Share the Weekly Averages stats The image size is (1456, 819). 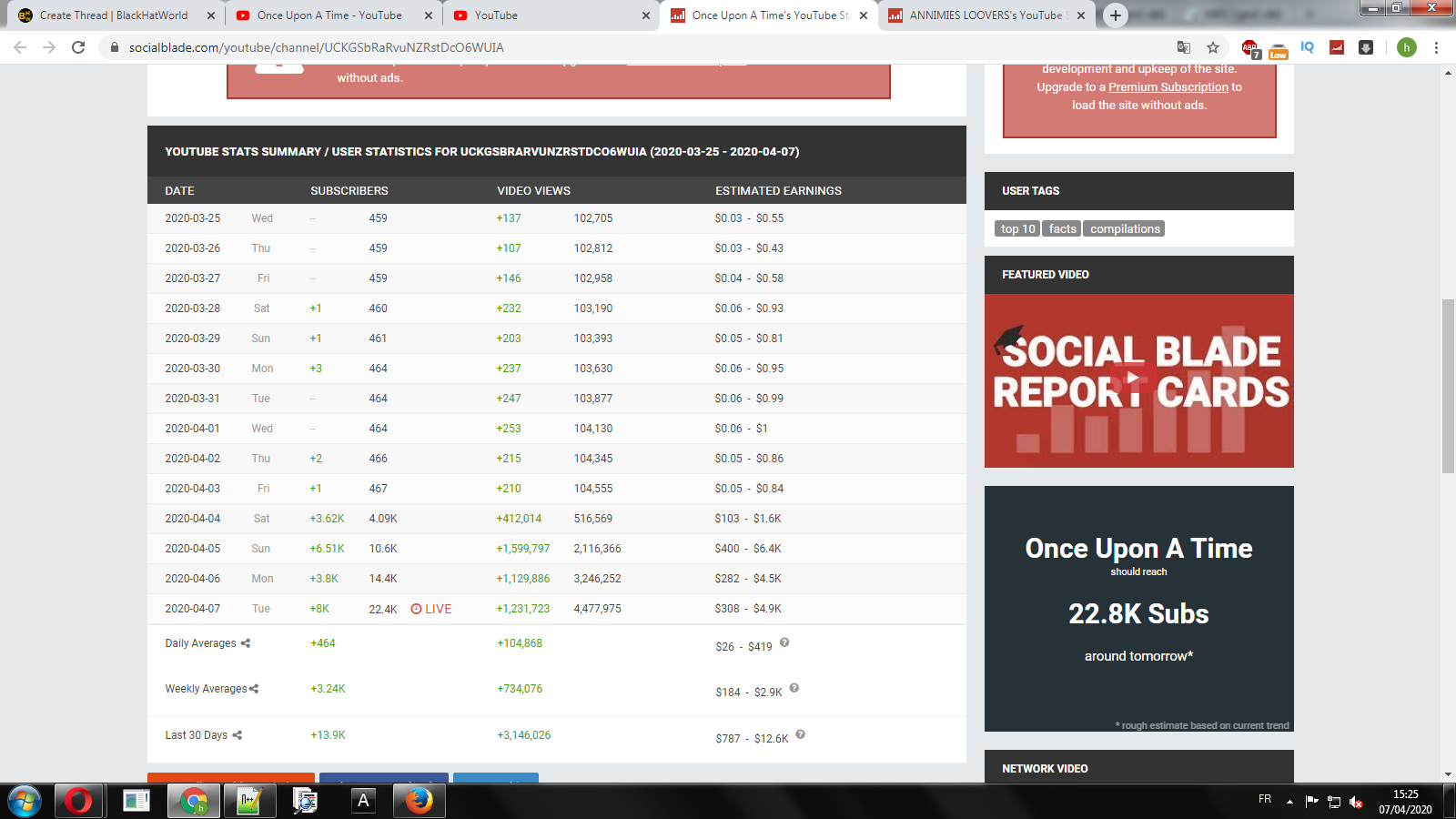[x=254, y=689]
